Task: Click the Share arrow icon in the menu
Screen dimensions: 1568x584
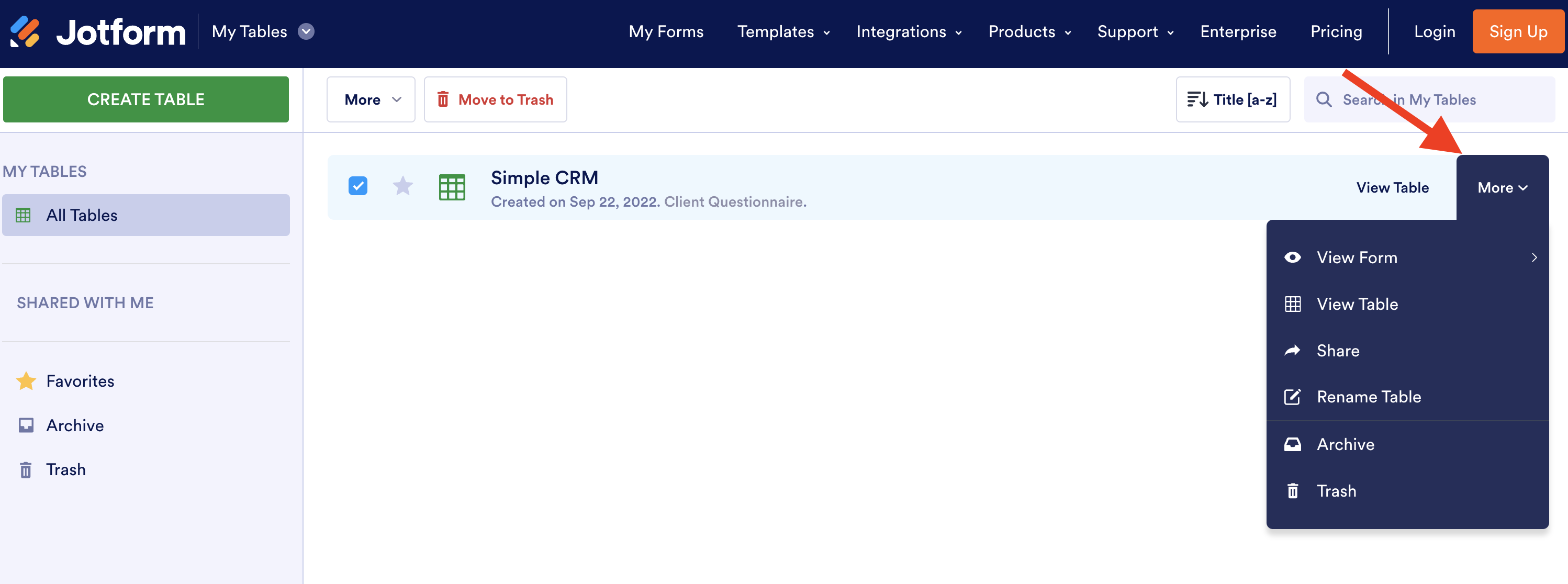Action: [1292, 351]
